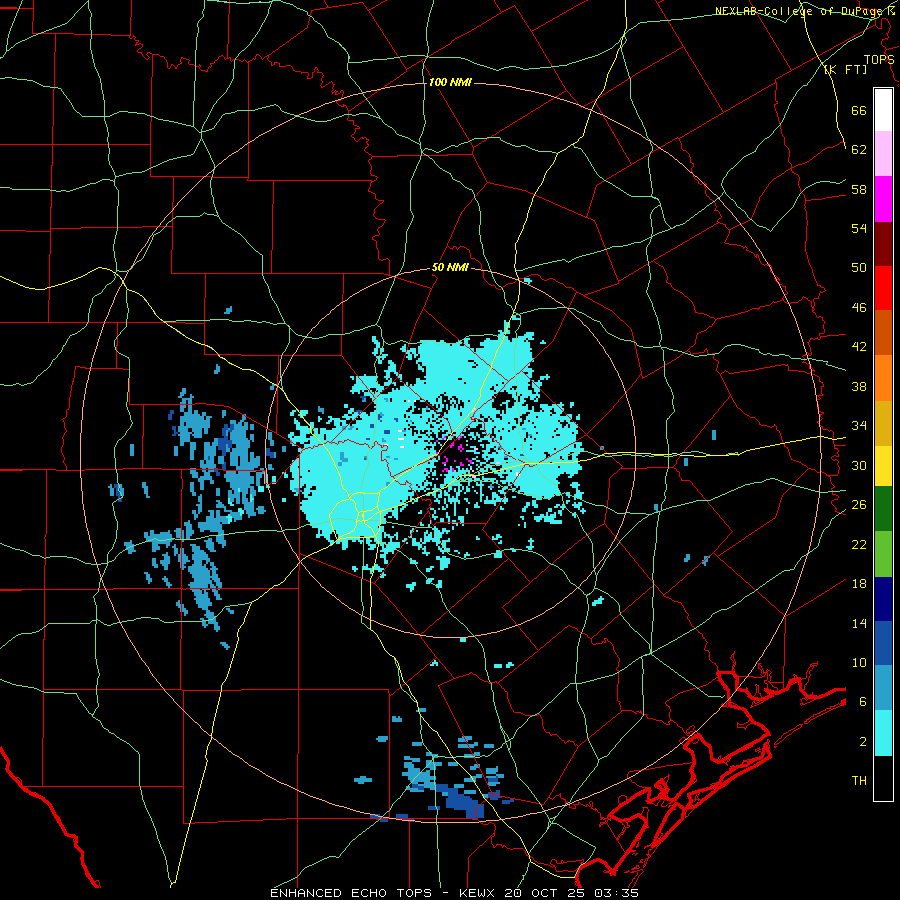Click the 100 NMI range ring label
The width and height of the screenshot is (900, 900).
(x=450, y=83)
